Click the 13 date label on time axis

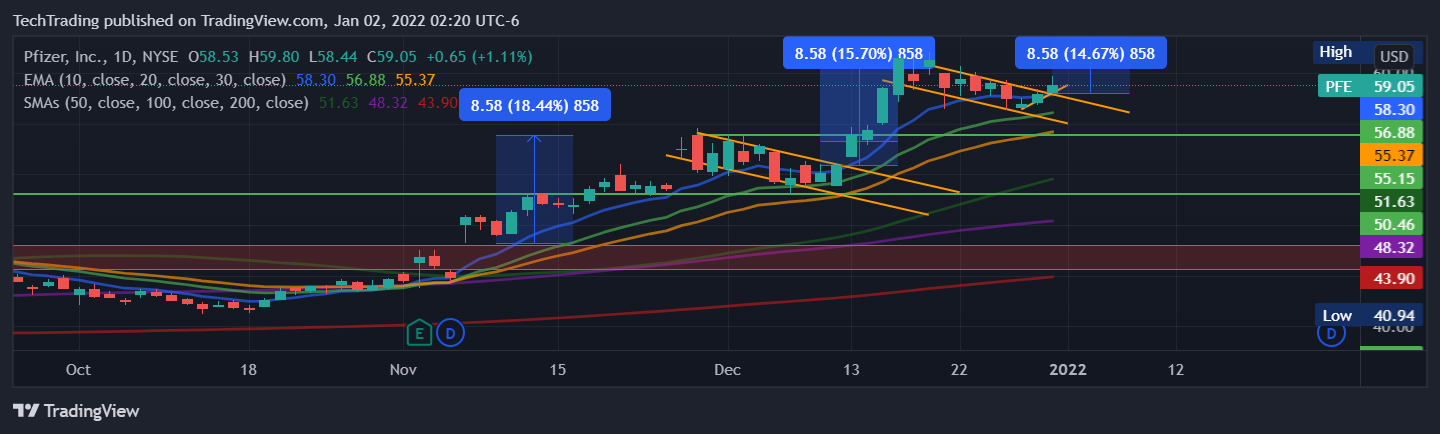point(851,369)
